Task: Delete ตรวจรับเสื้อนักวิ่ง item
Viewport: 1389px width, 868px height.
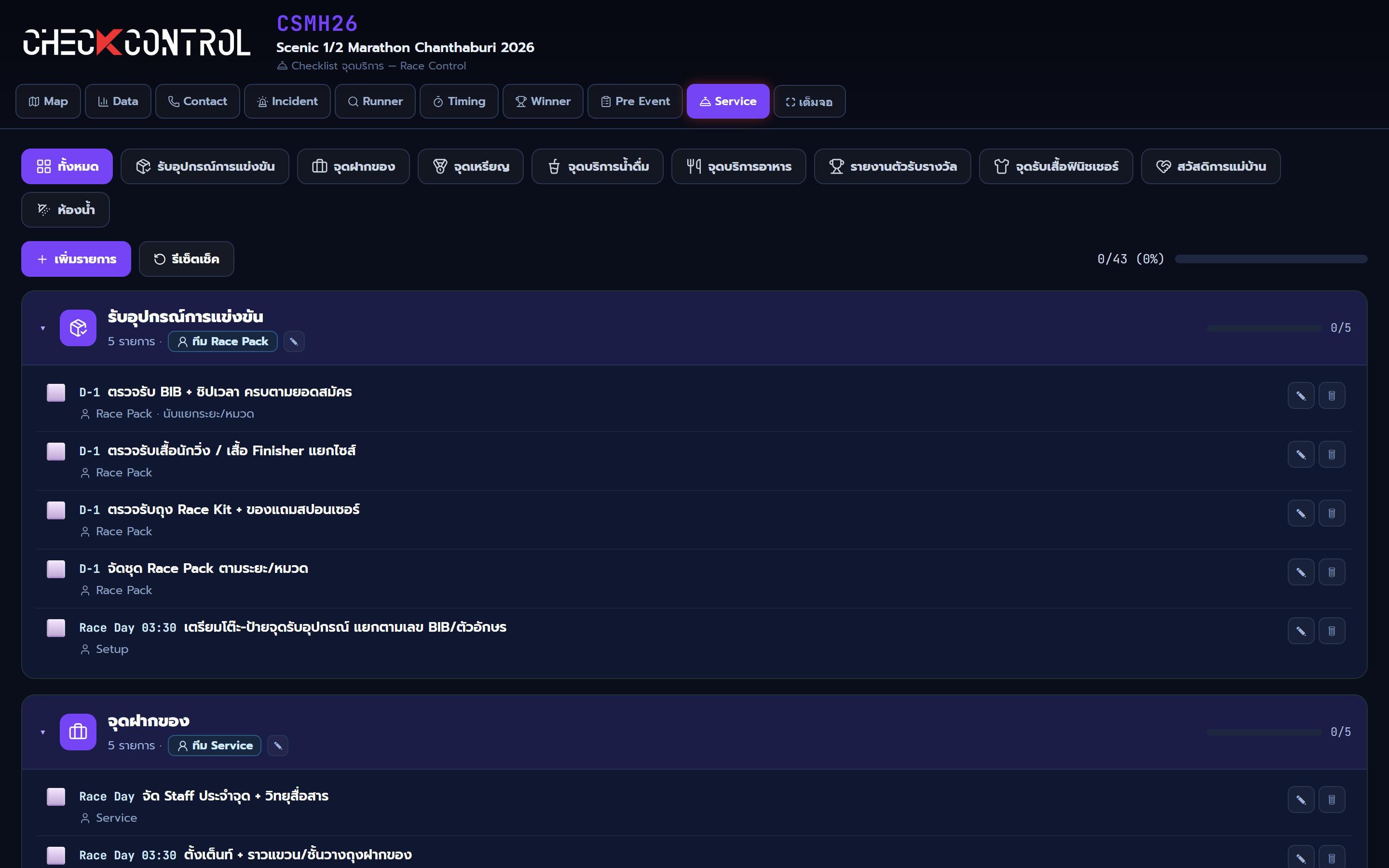Action: click(x=1332, y=455)
